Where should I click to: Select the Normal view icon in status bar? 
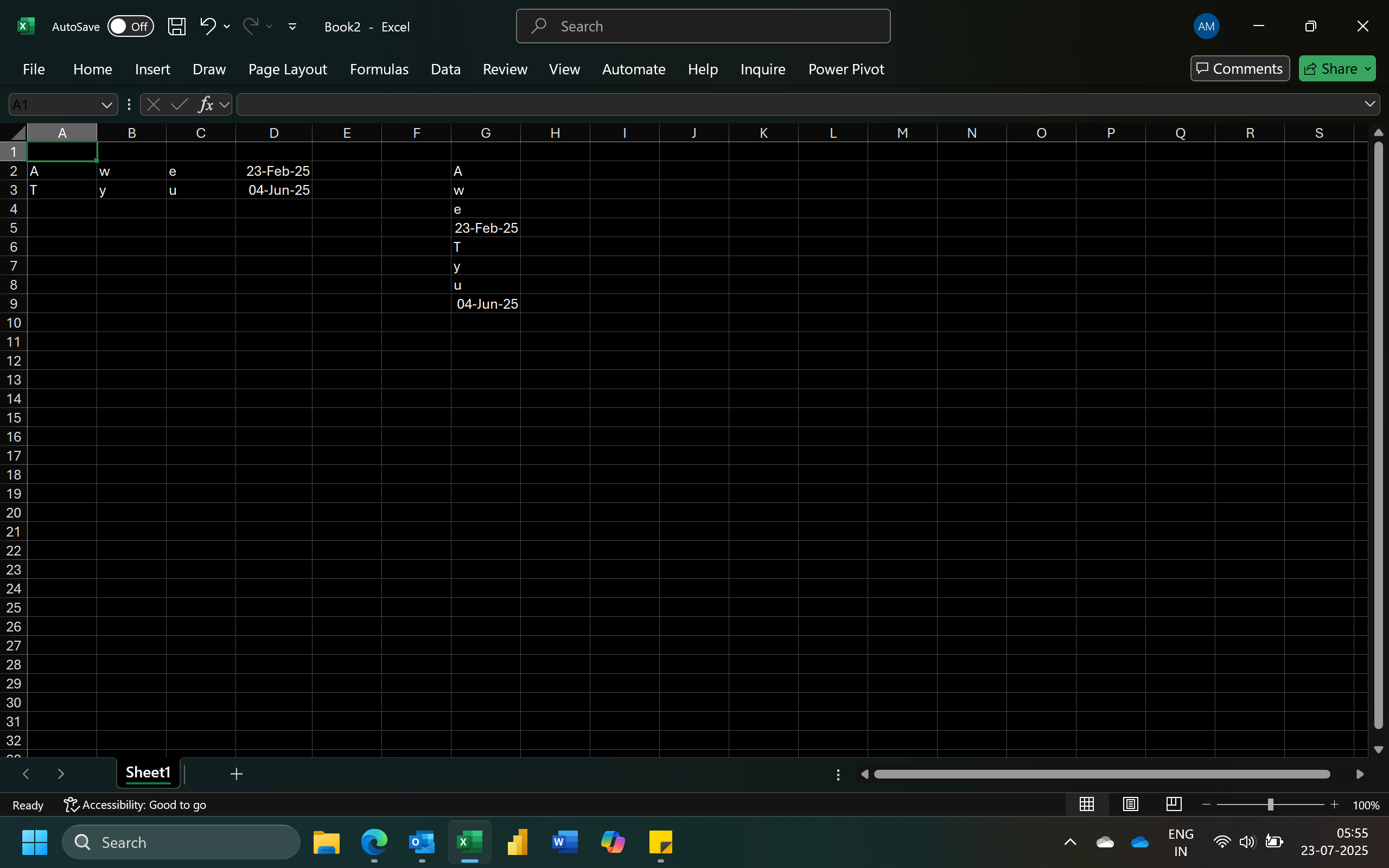(1087, 805)
